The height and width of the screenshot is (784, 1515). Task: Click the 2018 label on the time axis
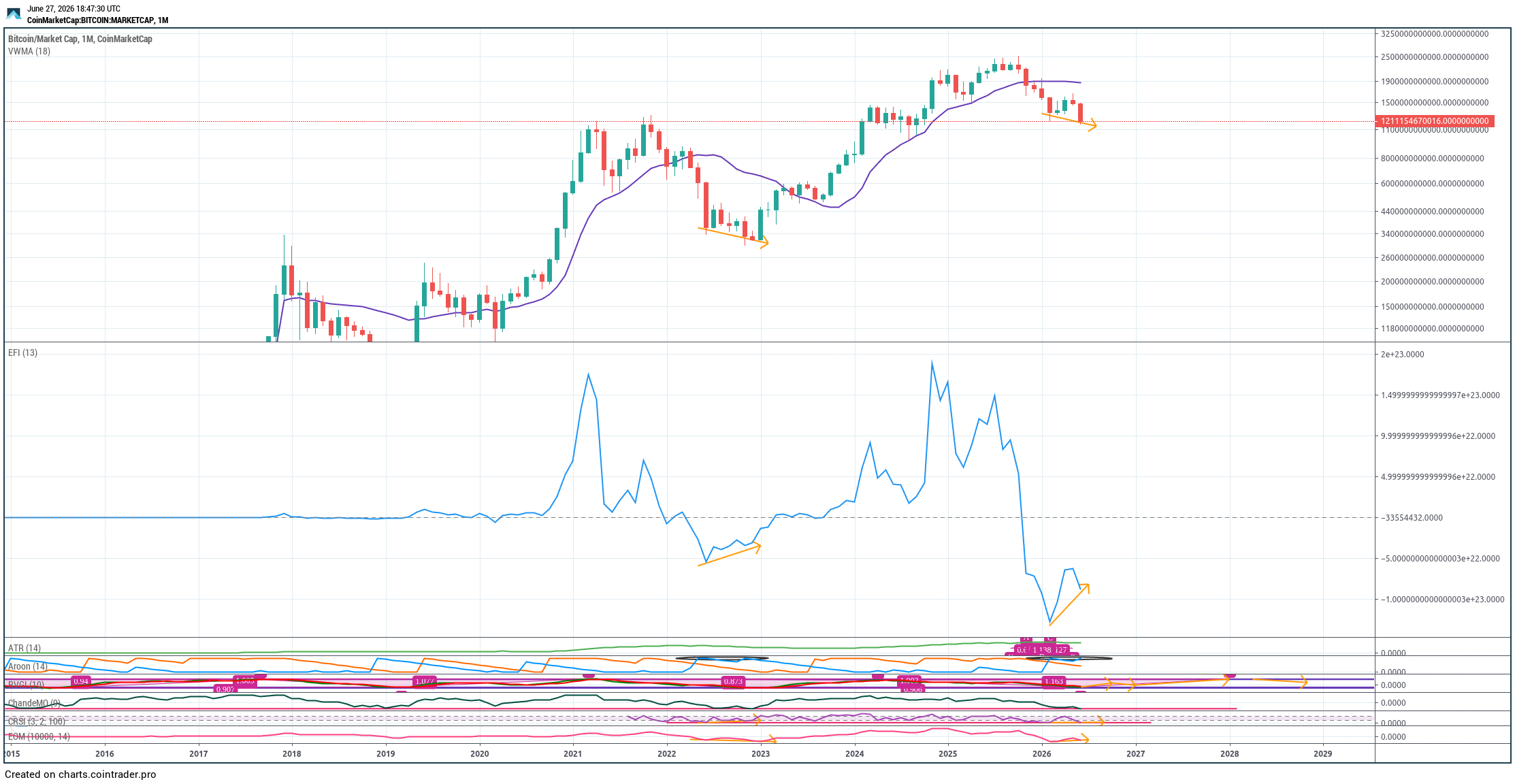pyautogui.click(x=292, y=753)
